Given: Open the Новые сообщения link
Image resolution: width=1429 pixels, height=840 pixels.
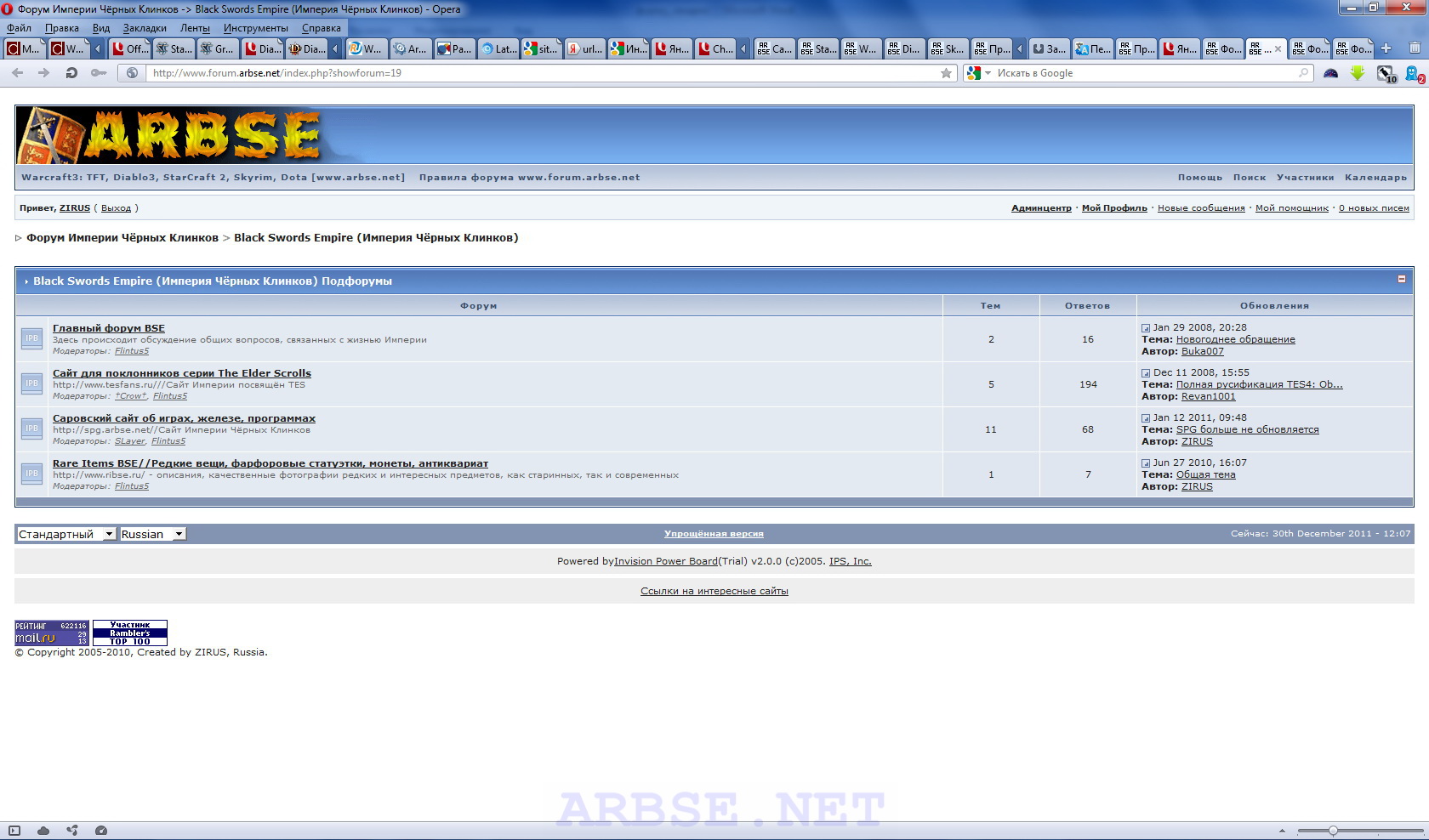Looking at the screenshot, I should click(1201, 208).
